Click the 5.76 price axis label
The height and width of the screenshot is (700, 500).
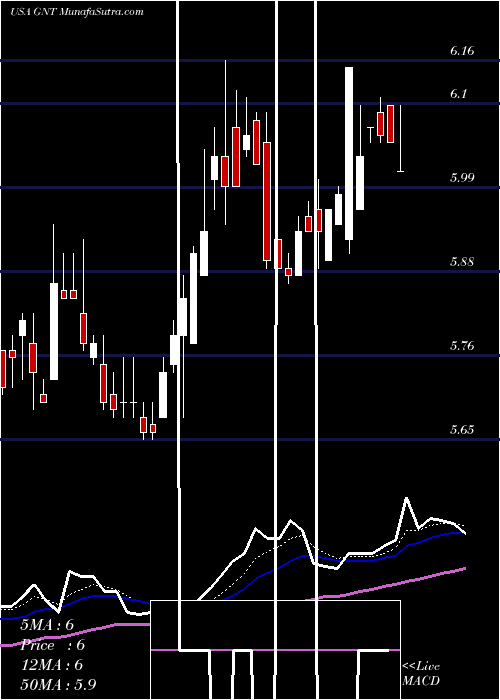[462, 346]
